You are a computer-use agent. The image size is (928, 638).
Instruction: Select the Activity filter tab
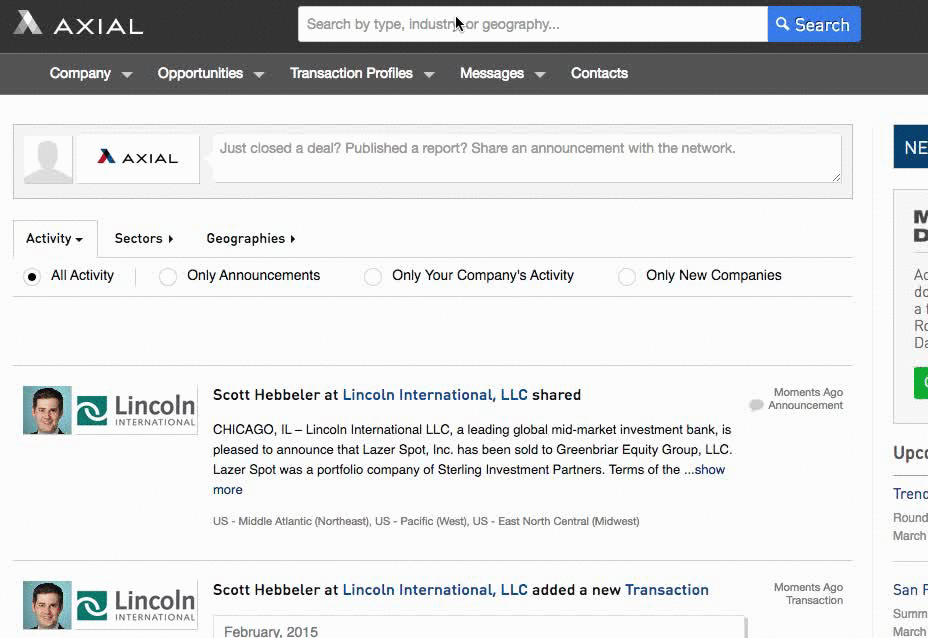coord(54,239)
